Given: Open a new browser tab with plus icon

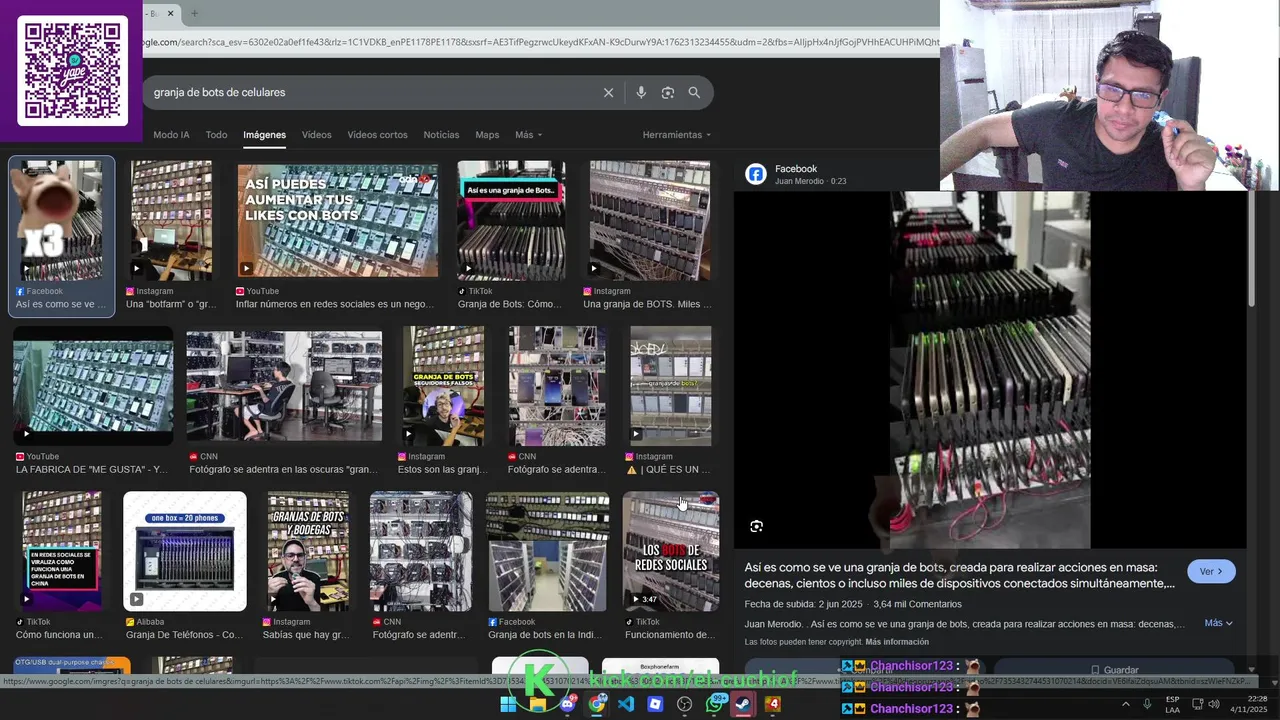Looking at the screenshot, I should pyautogui.click(x=194, y=13).
